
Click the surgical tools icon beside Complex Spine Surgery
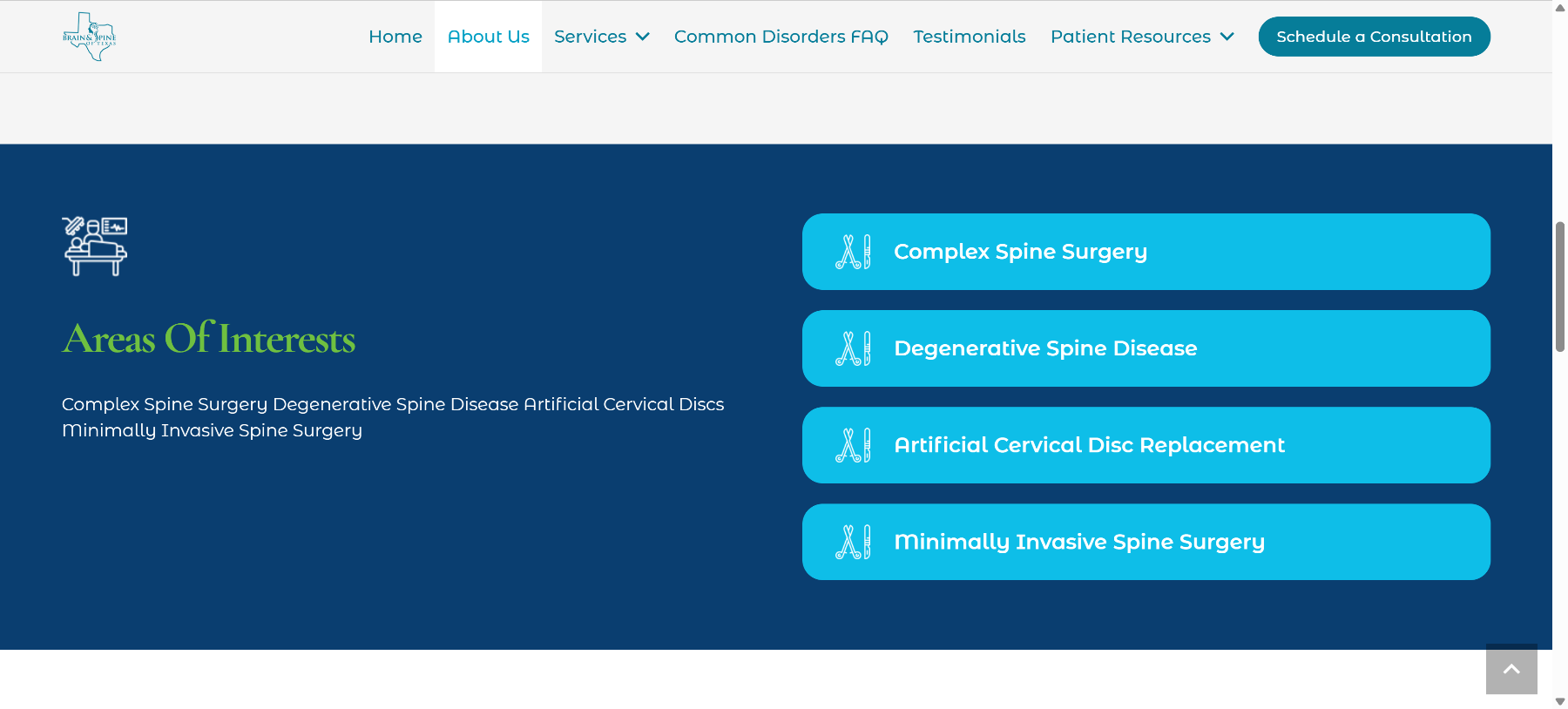tap(853, 252)
